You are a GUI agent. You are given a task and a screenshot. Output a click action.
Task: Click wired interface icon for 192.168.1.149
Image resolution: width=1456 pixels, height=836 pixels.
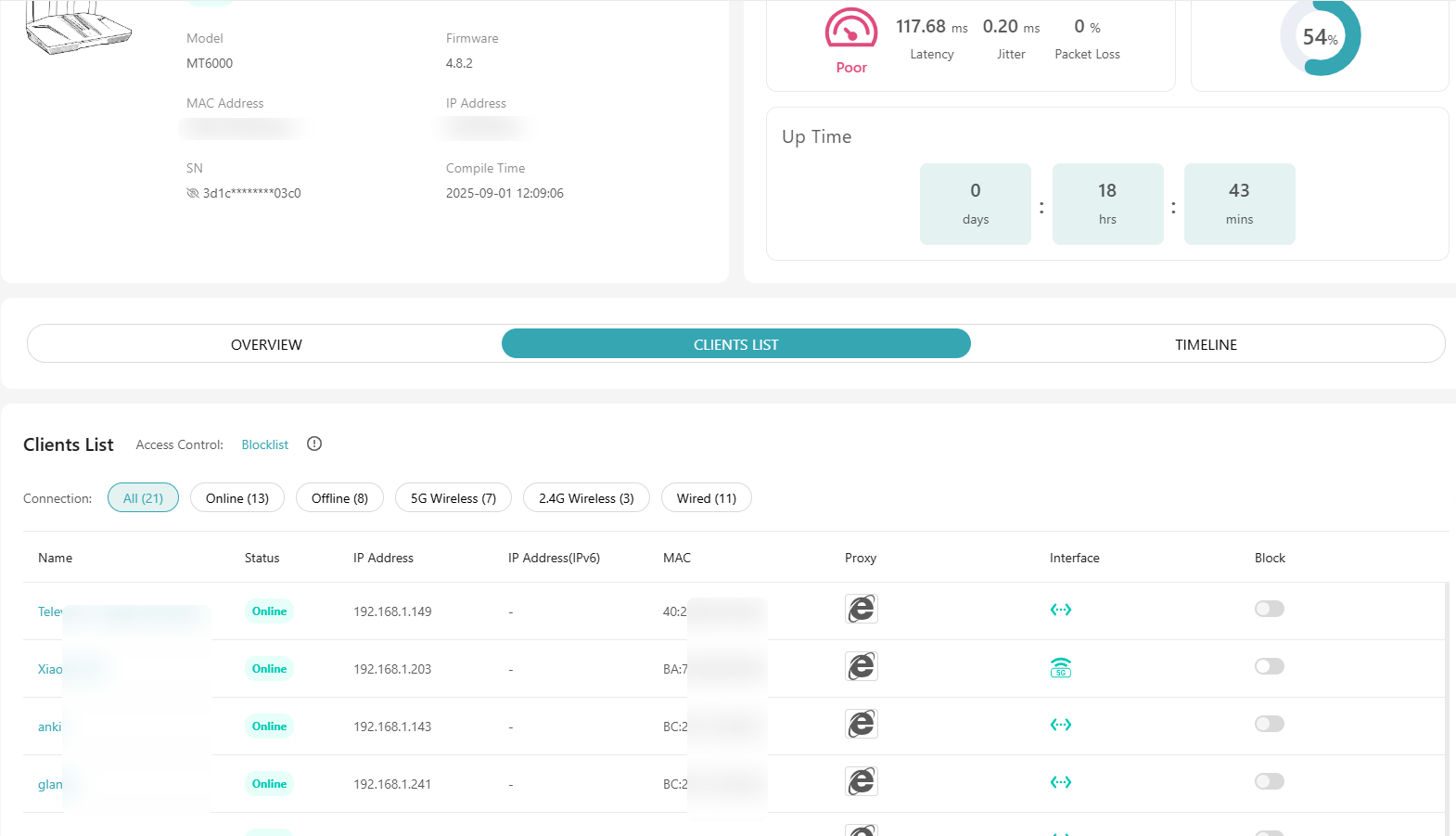tap(1060, 610)
